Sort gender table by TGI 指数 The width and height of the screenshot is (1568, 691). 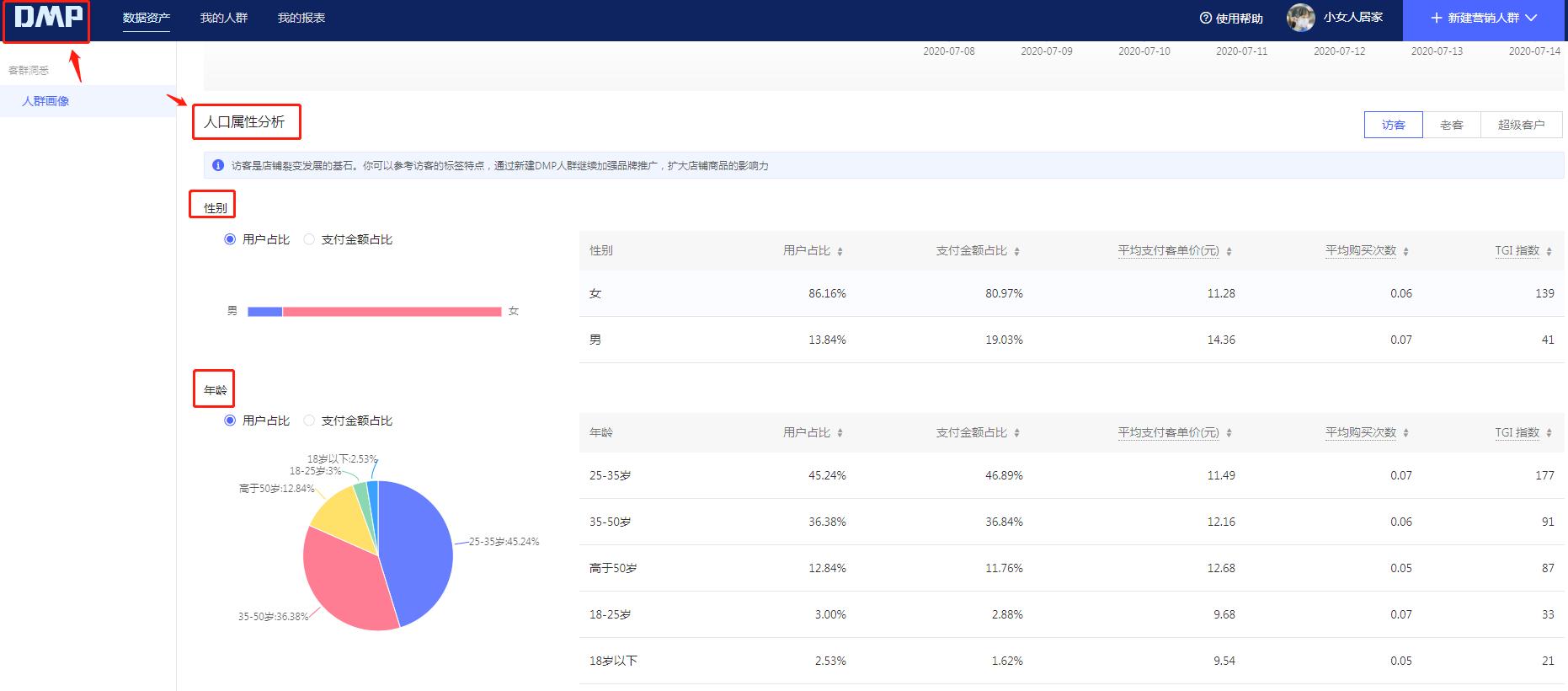tap(1549, 251)
